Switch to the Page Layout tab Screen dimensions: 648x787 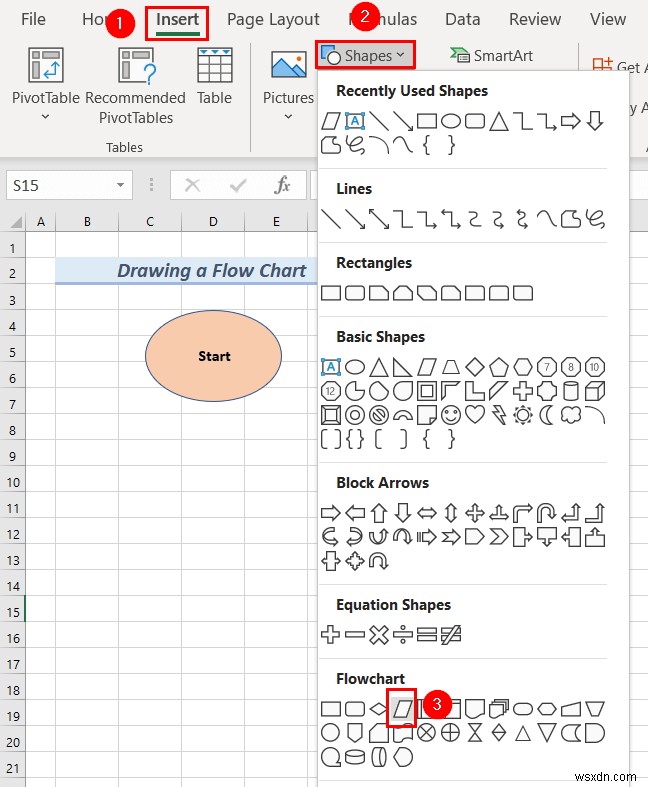(x=273, y=19)
